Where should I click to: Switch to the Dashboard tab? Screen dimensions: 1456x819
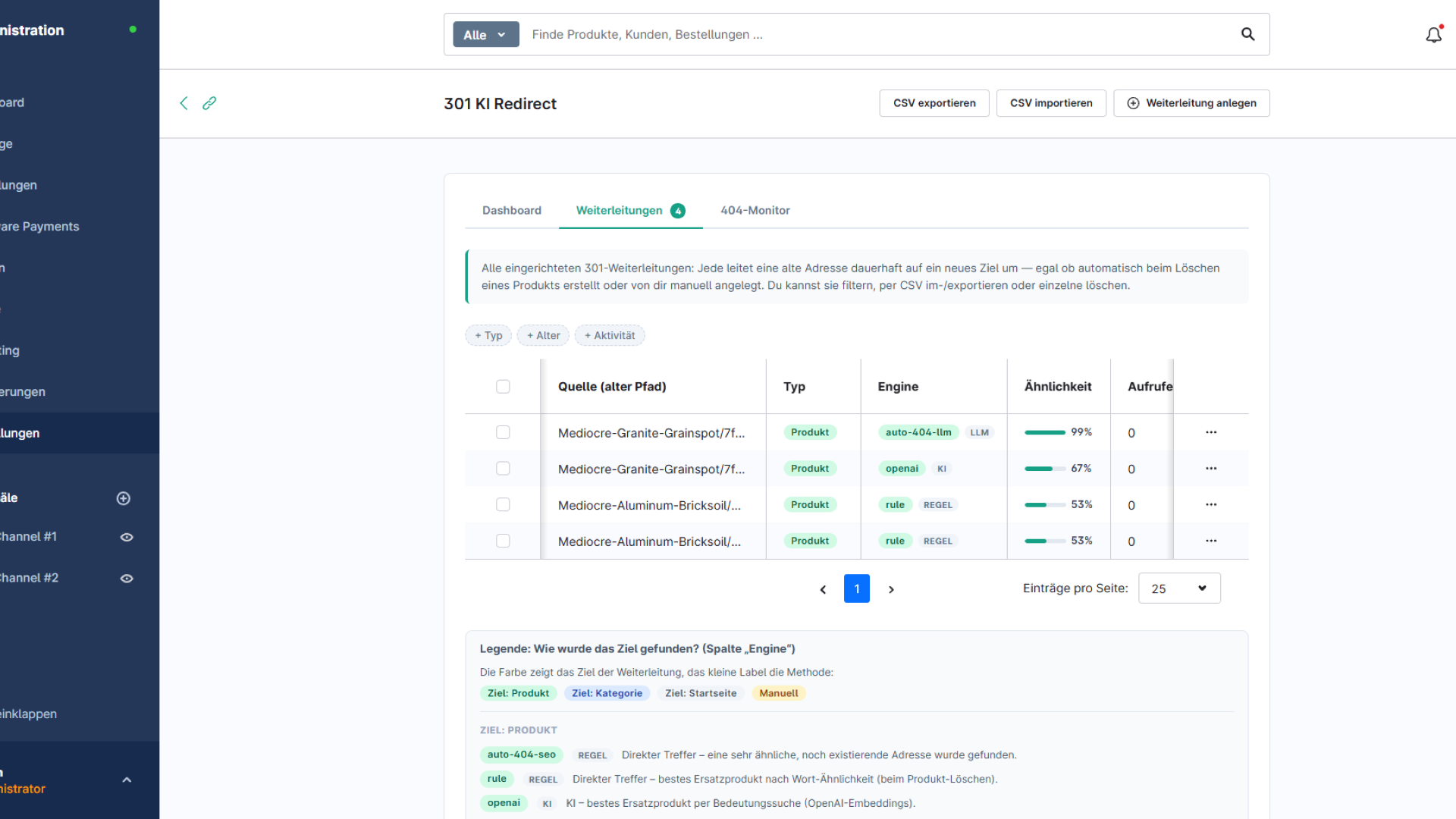pyautogui.click(x=512, y=211)
